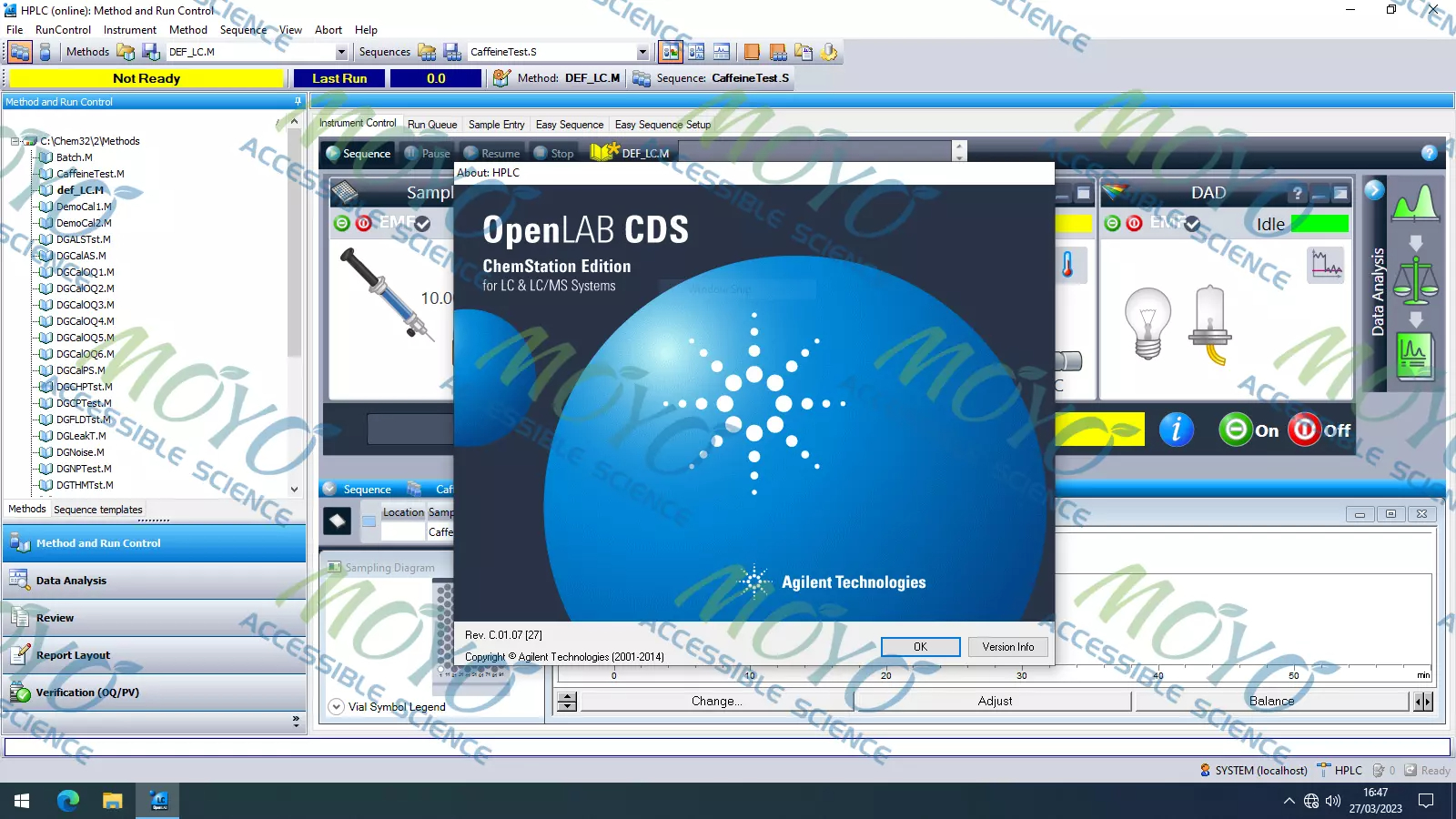Open the Data Analysis view
The width and height of the screenshot is (1456, 819).
[155, 581]
